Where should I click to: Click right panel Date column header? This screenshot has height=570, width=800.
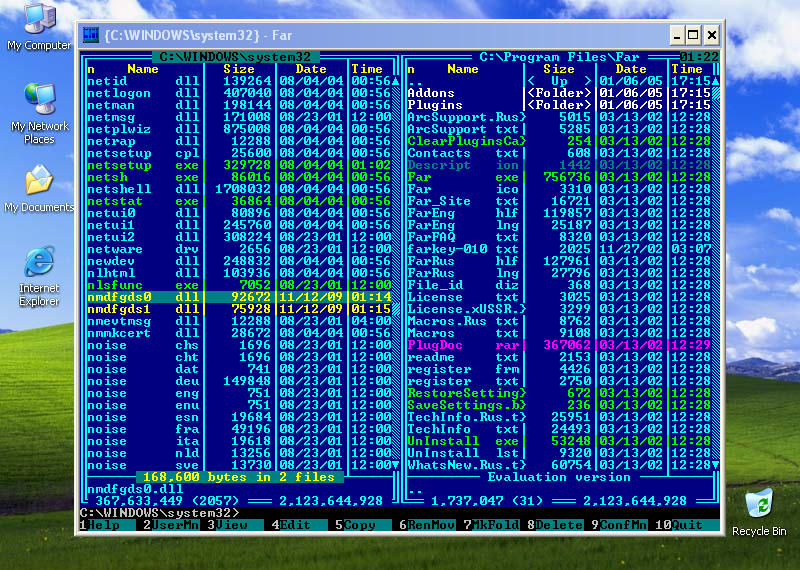[631, 69]
